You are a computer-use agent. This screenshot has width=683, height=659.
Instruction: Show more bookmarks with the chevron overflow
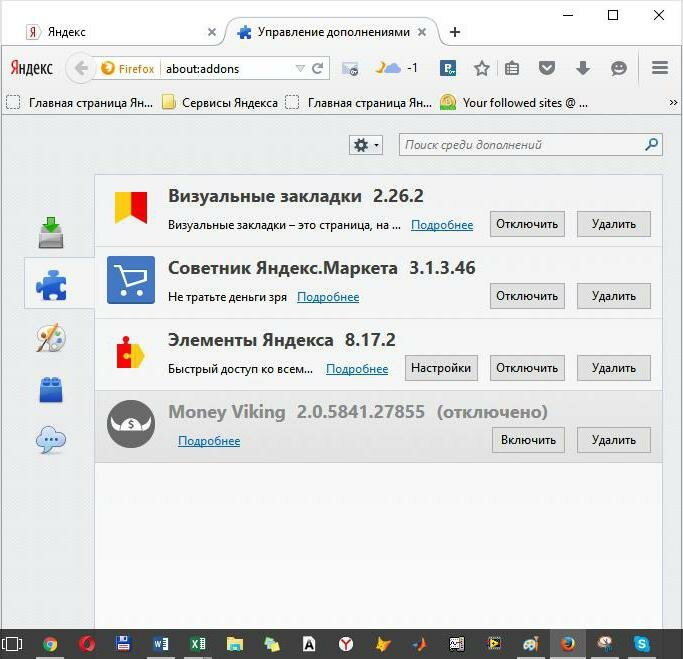coord(673,103)
